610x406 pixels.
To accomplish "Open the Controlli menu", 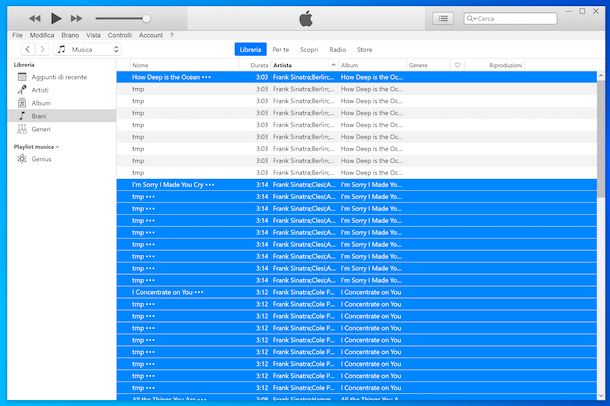I will (x=120, y=35).
